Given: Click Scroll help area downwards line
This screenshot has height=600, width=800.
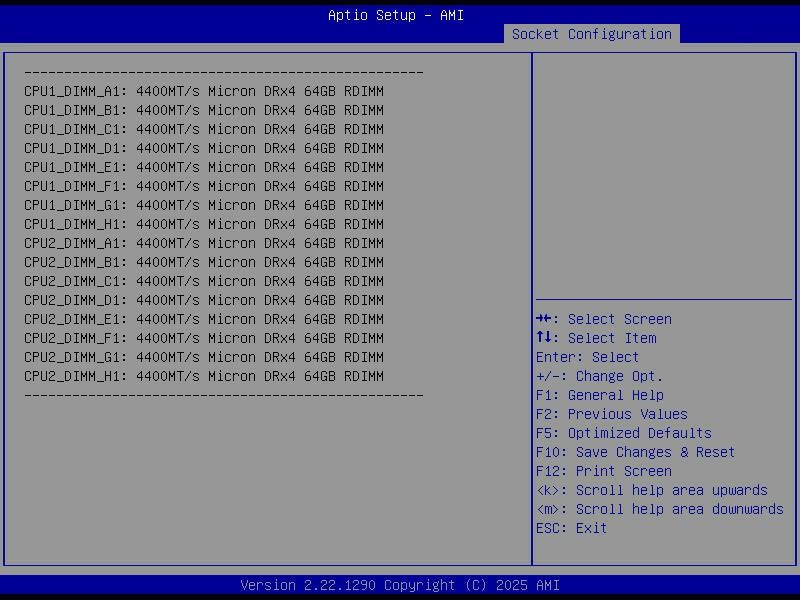Looking at the screenshot, I should [660, 509].
